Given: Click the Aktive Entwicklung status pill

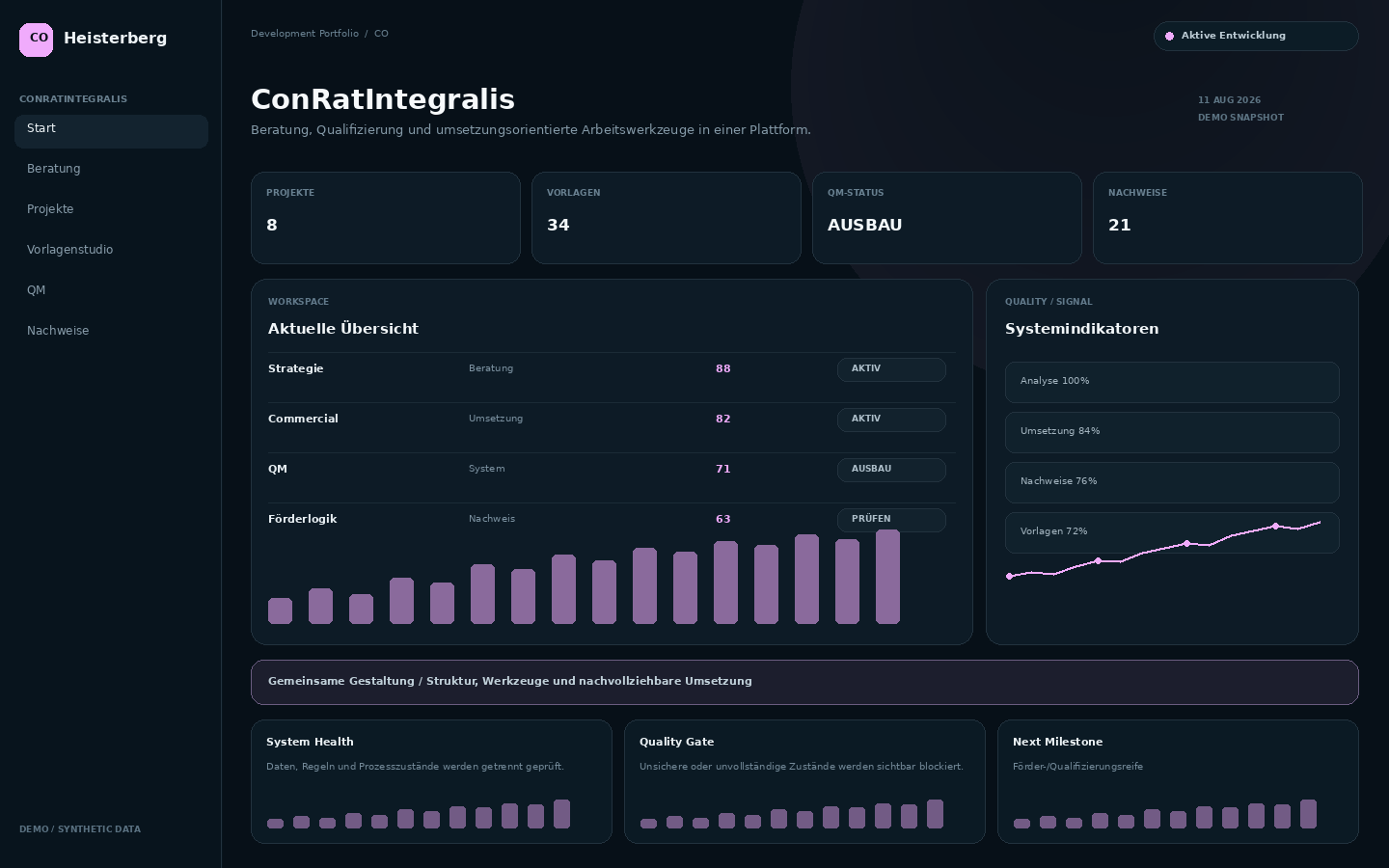Looking at the screenshot, I should click(x=1256, y=36).
